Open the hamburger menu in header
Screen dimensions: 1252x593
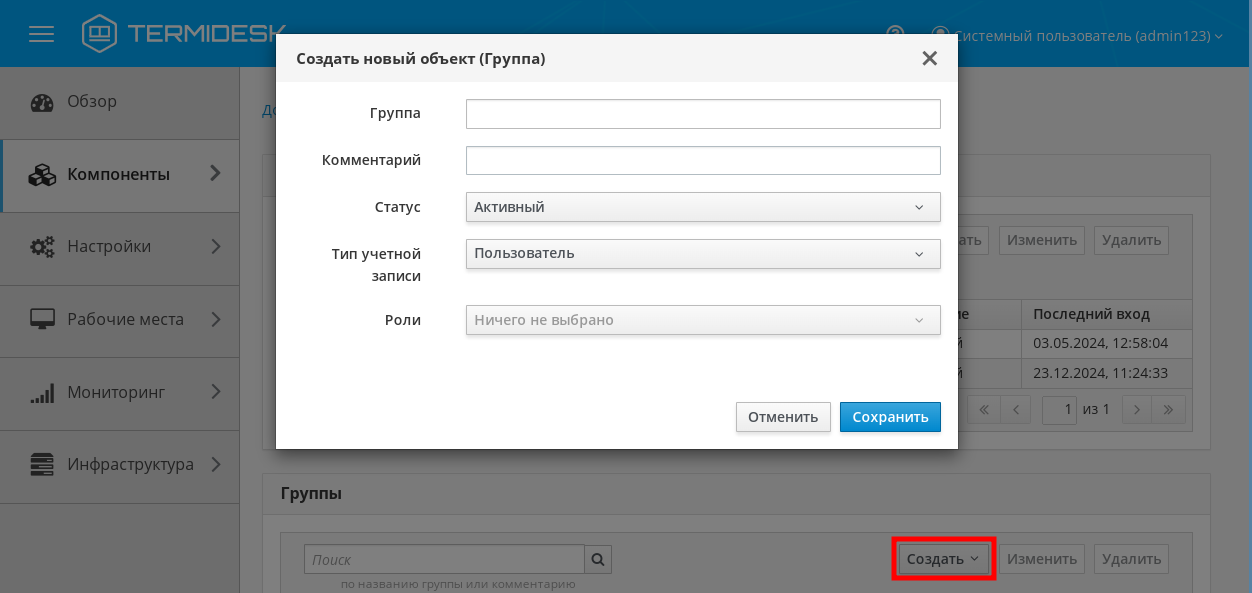click(41, 34)
